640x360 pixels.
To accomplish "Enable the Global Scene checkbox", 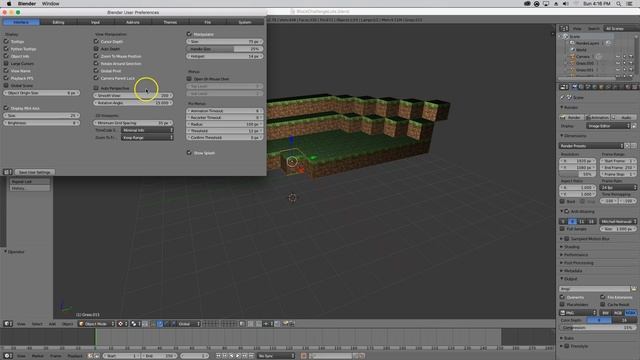I will coord(6,86).
